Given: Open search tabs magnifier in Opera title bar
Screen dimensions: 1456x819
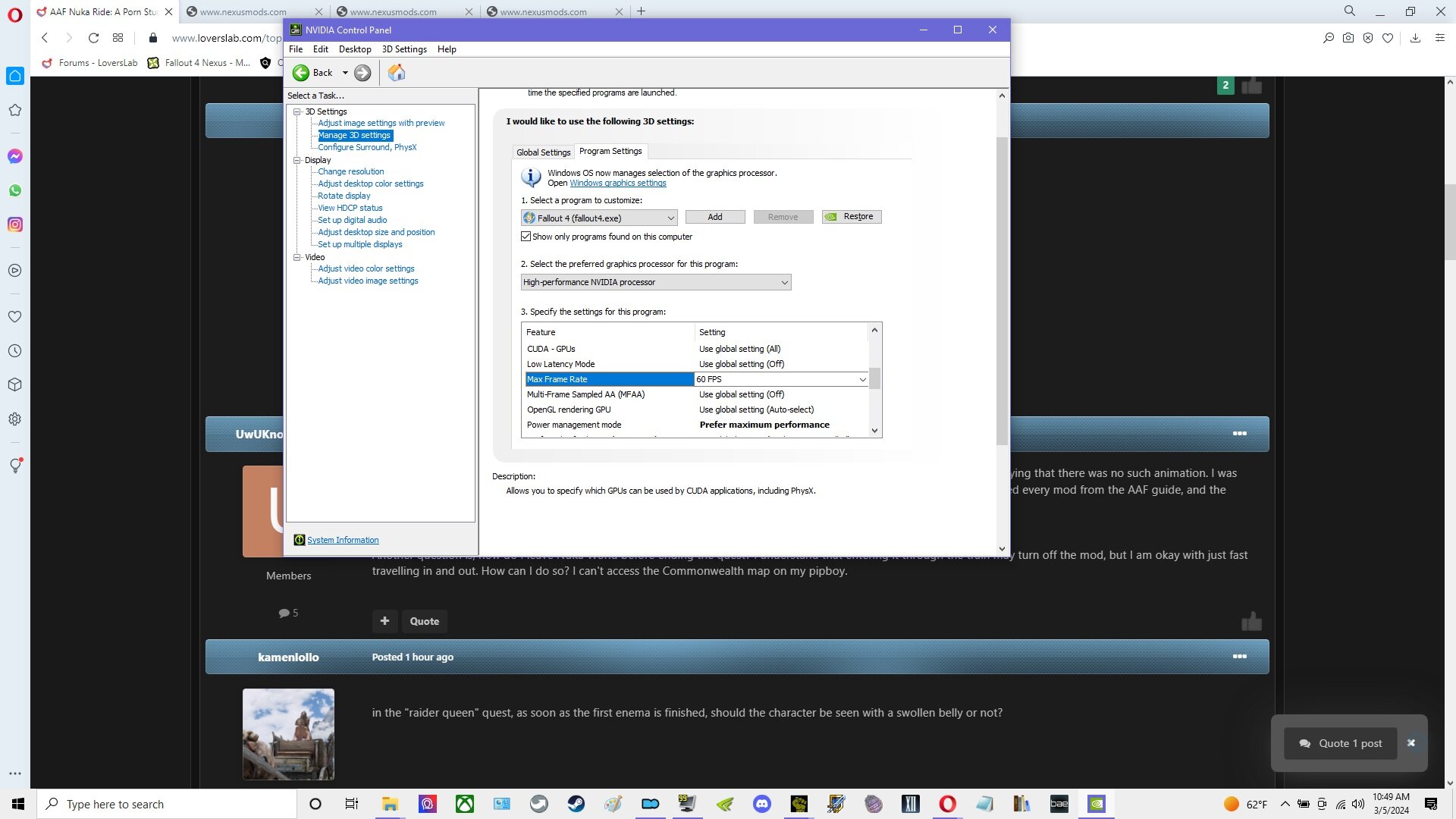Looking at the screenshot, I should pos(1350,11).
